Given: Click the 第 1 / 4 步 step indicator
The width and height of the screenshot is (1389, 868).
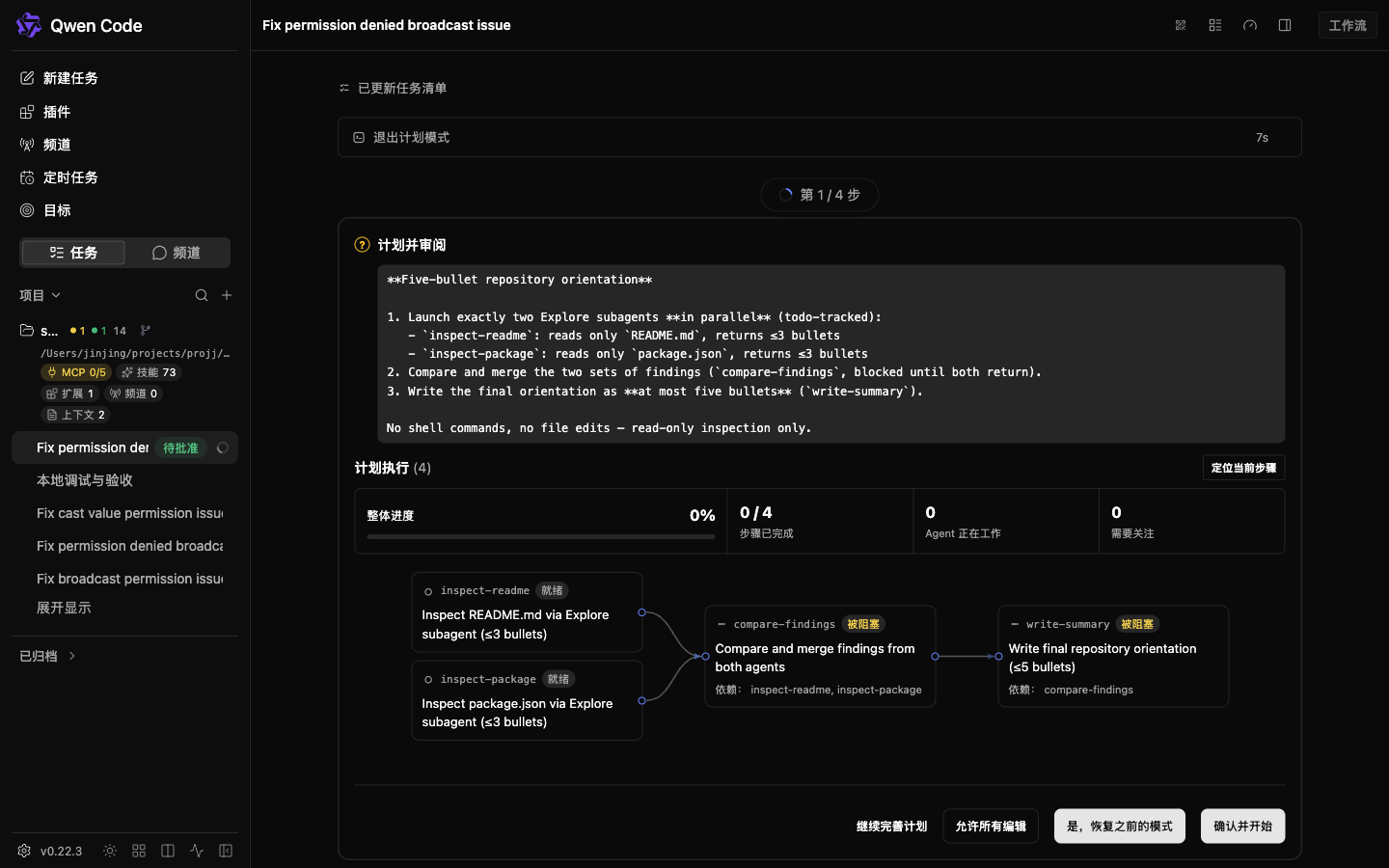Looking at the screenshot, I should click(x=820, y=195).
